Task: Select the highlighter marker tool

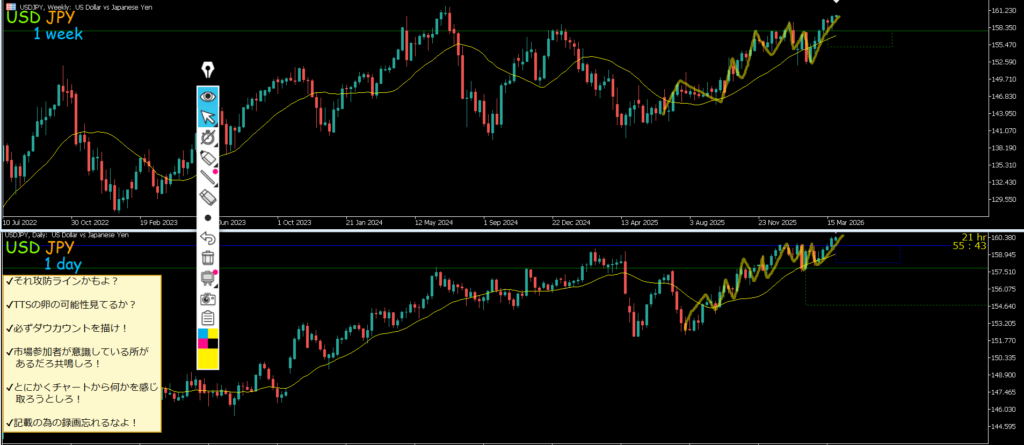Action: click(208, 159)
